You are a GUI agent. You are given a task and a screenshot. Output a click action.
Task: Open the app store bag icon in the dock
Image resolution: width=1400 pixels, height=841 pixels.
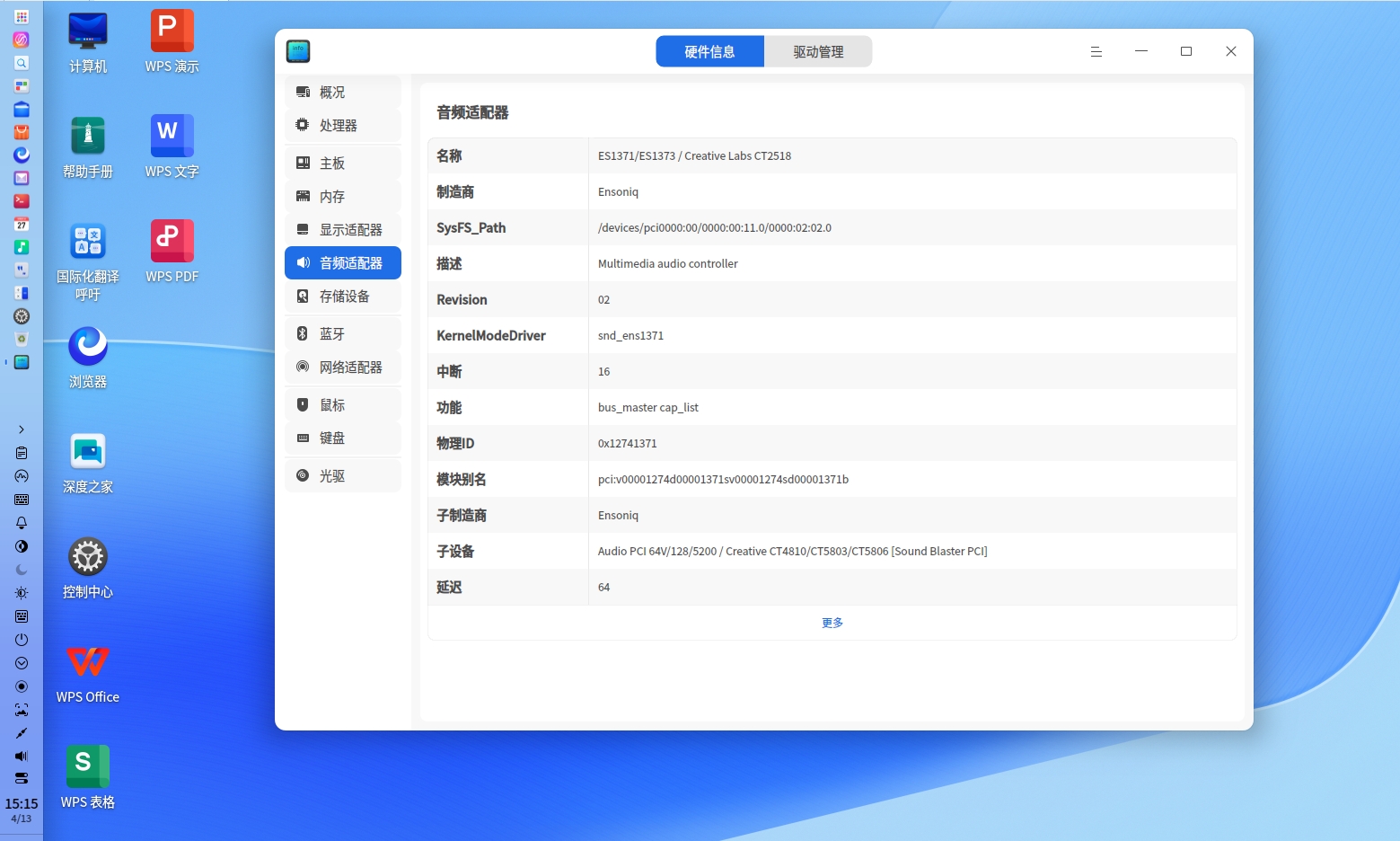coord(22,132)
